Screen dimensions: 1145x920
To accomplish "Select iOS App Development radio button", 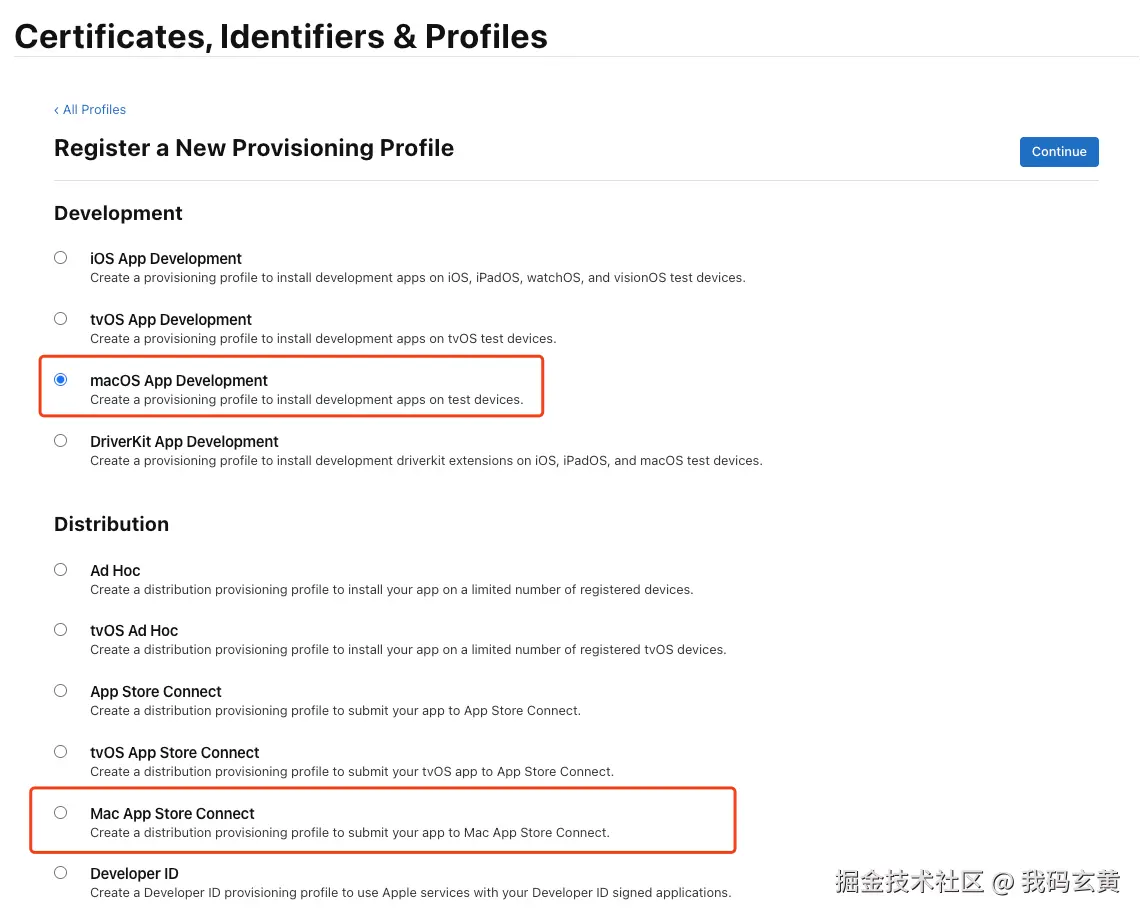I will point(61,258).
